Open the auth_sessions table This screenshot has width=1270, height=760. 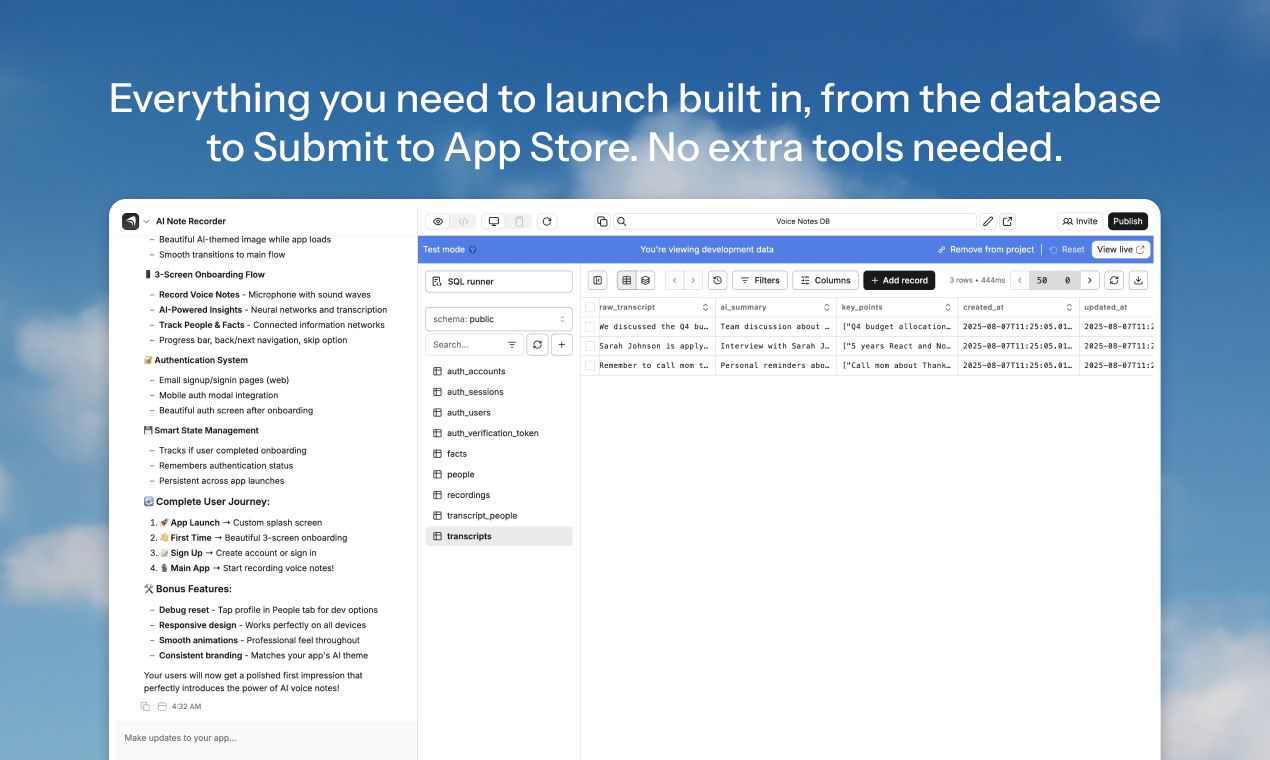[499, 392]
